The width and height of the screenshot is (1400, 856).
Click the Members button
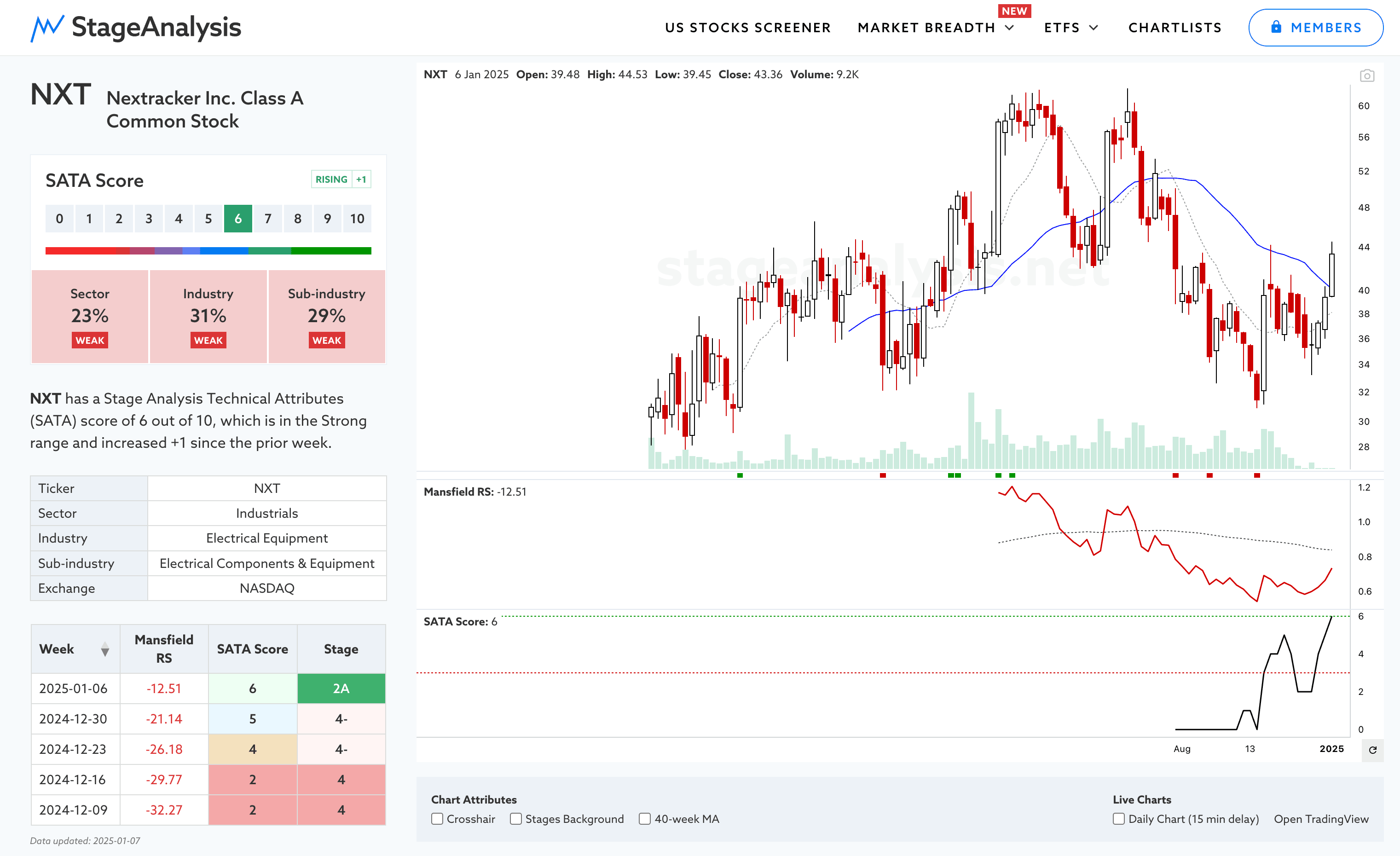coord(1315,27)
